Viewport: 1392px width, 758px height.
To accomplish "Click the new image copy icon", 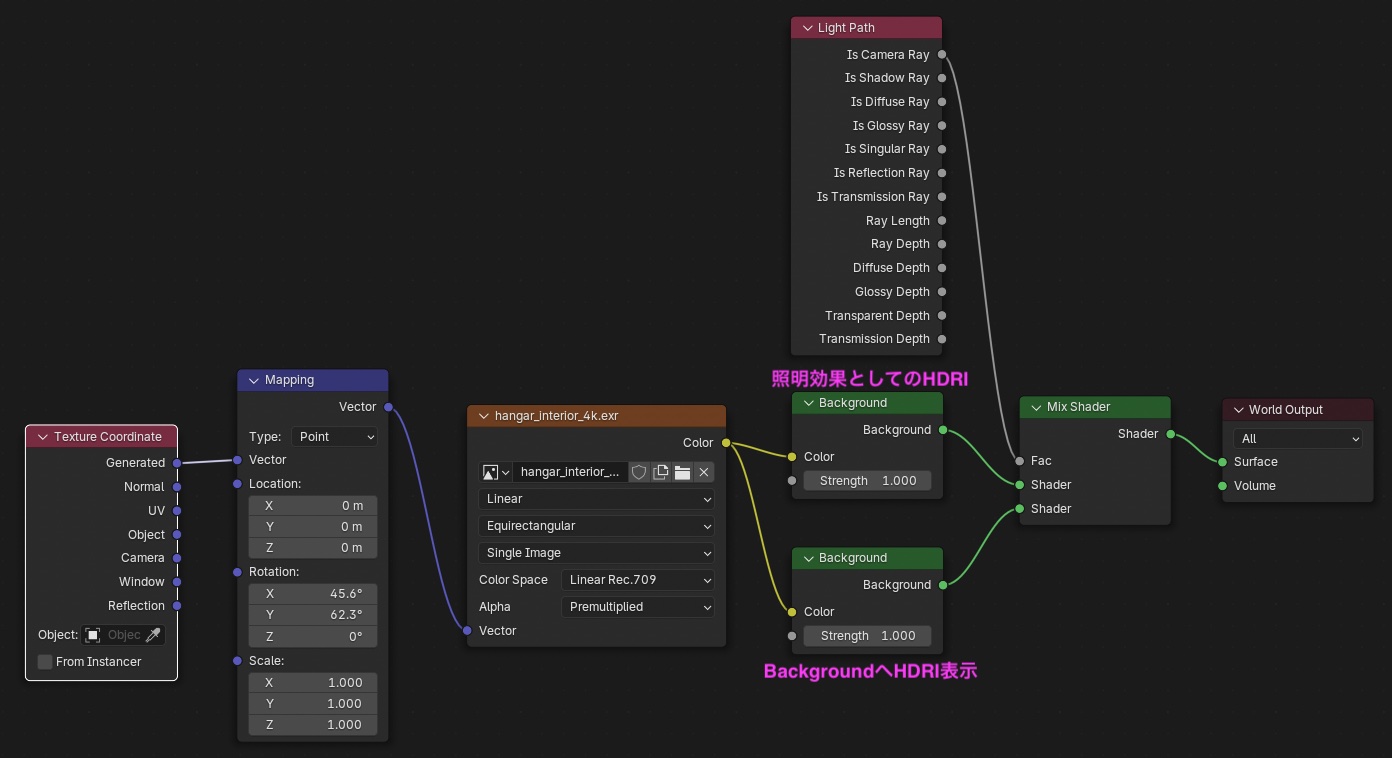I will tap(661, 472).
